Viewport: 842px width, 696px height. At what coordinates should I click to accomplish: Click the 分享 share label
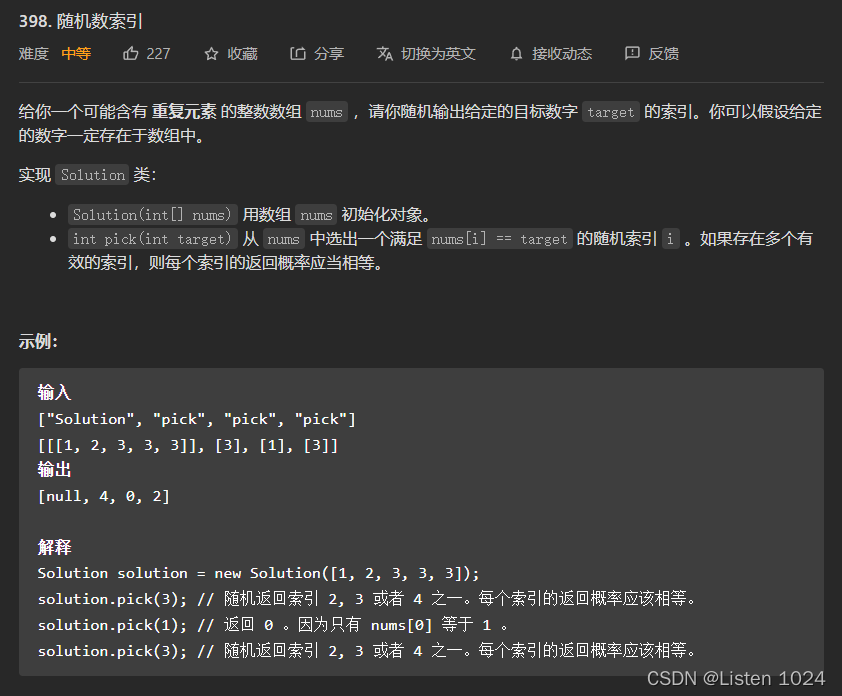click(x=329, y=54)
